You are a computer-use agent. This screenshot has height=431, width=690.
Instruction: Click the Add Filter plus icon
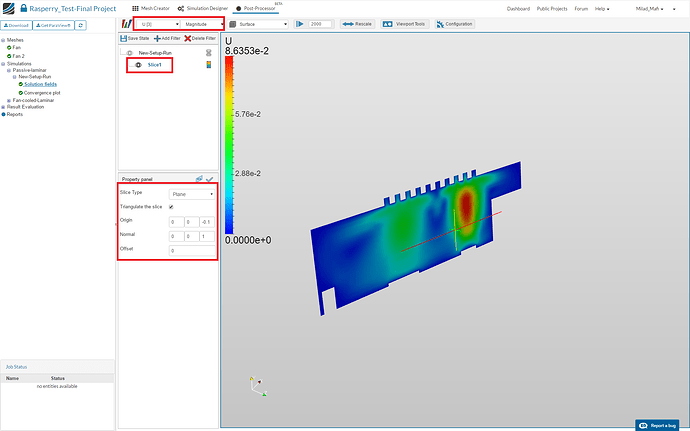click(156, 37)
